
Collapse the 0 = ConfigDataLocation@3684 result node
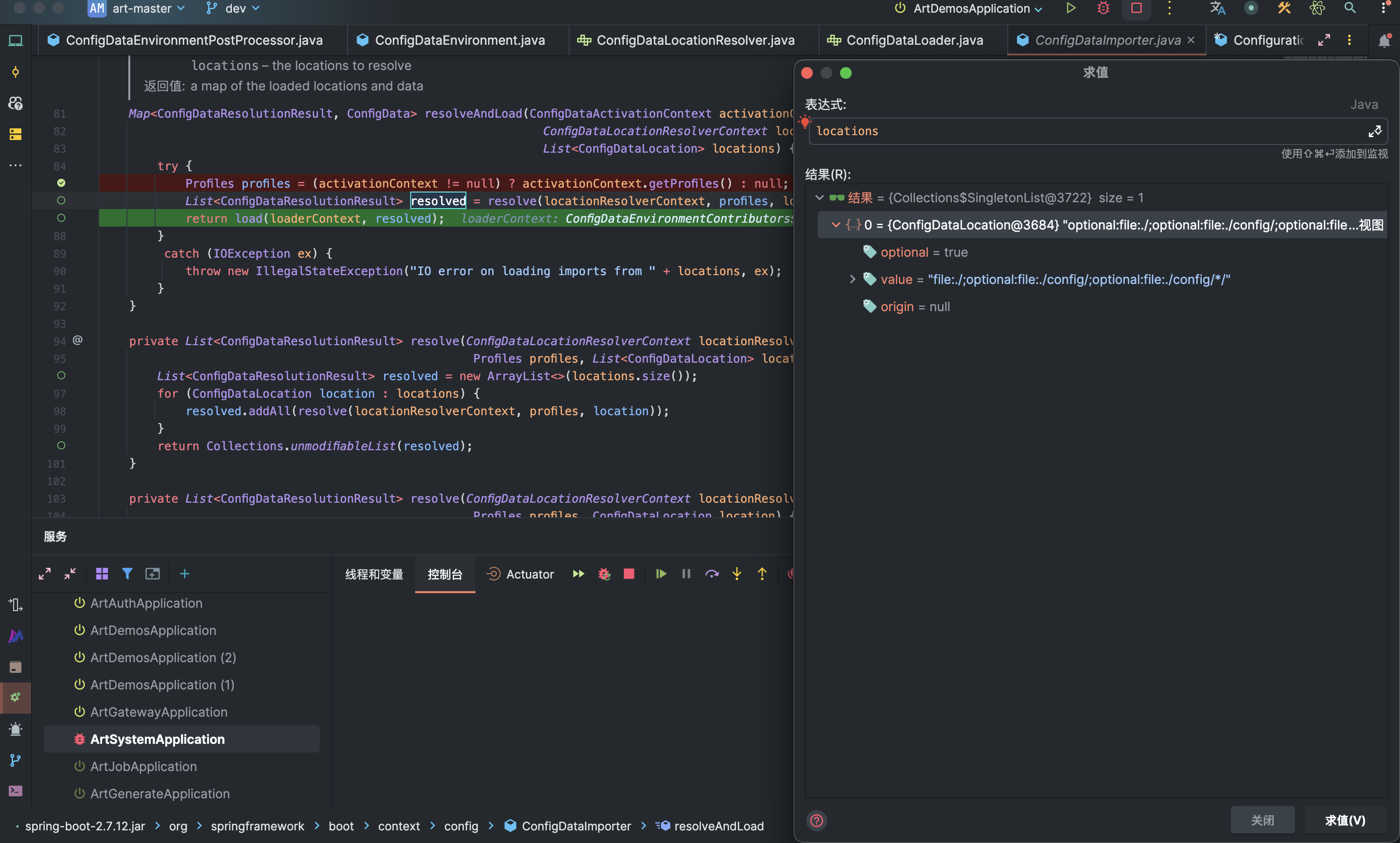click(836, 225)
